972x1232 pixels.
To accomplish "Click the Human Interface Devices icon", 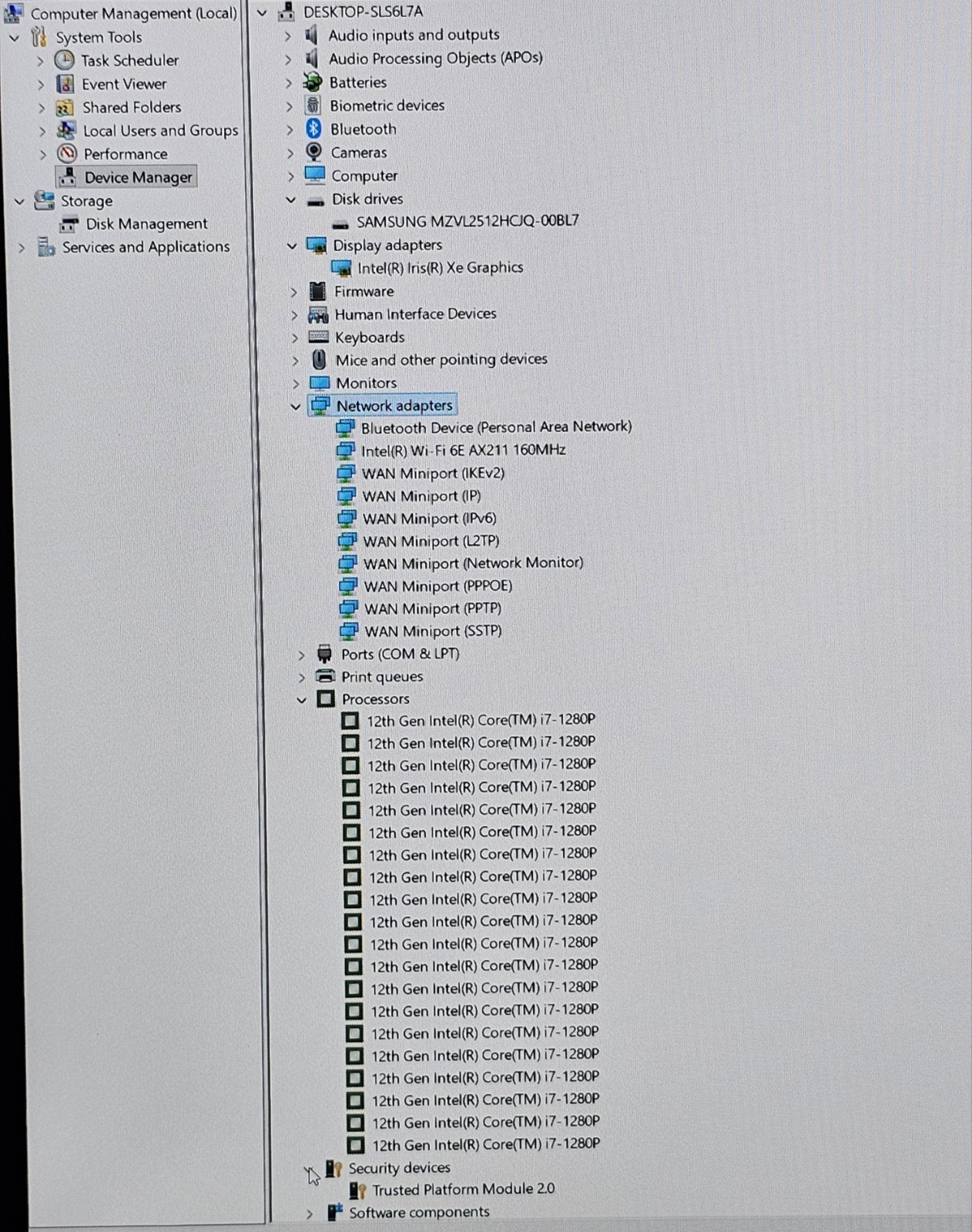I will point(318,314).
